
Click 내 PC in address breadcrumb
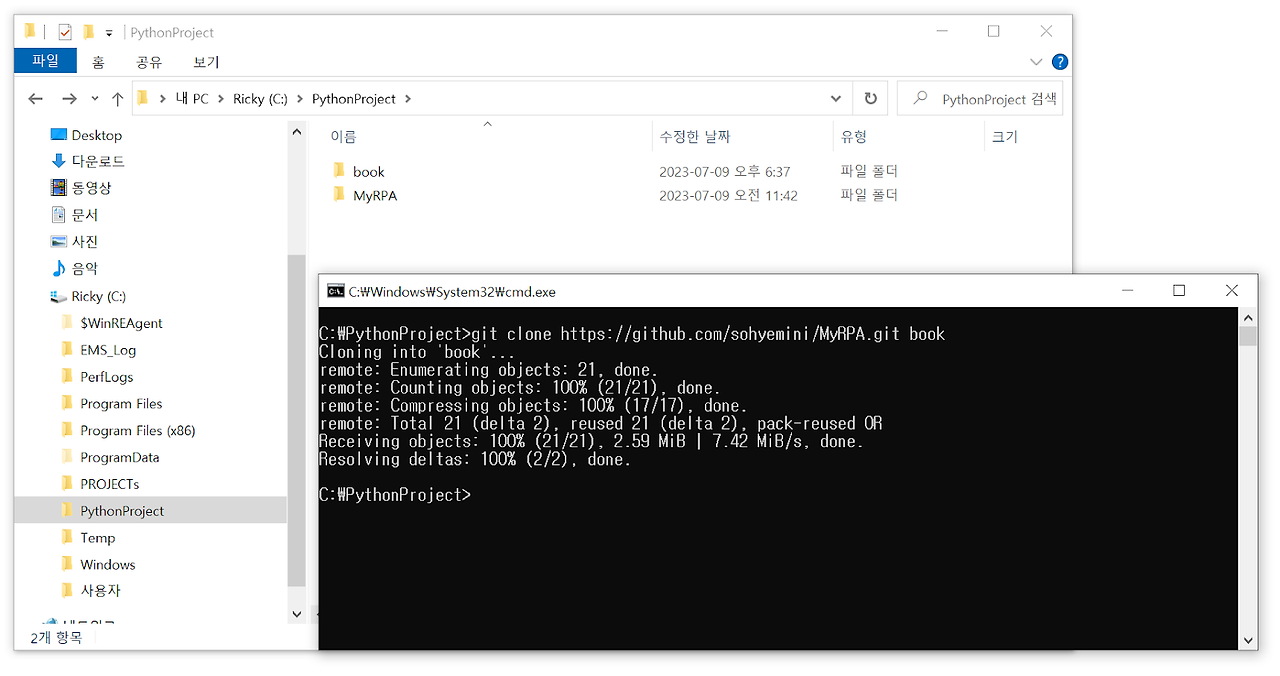(x=191, y=99)
